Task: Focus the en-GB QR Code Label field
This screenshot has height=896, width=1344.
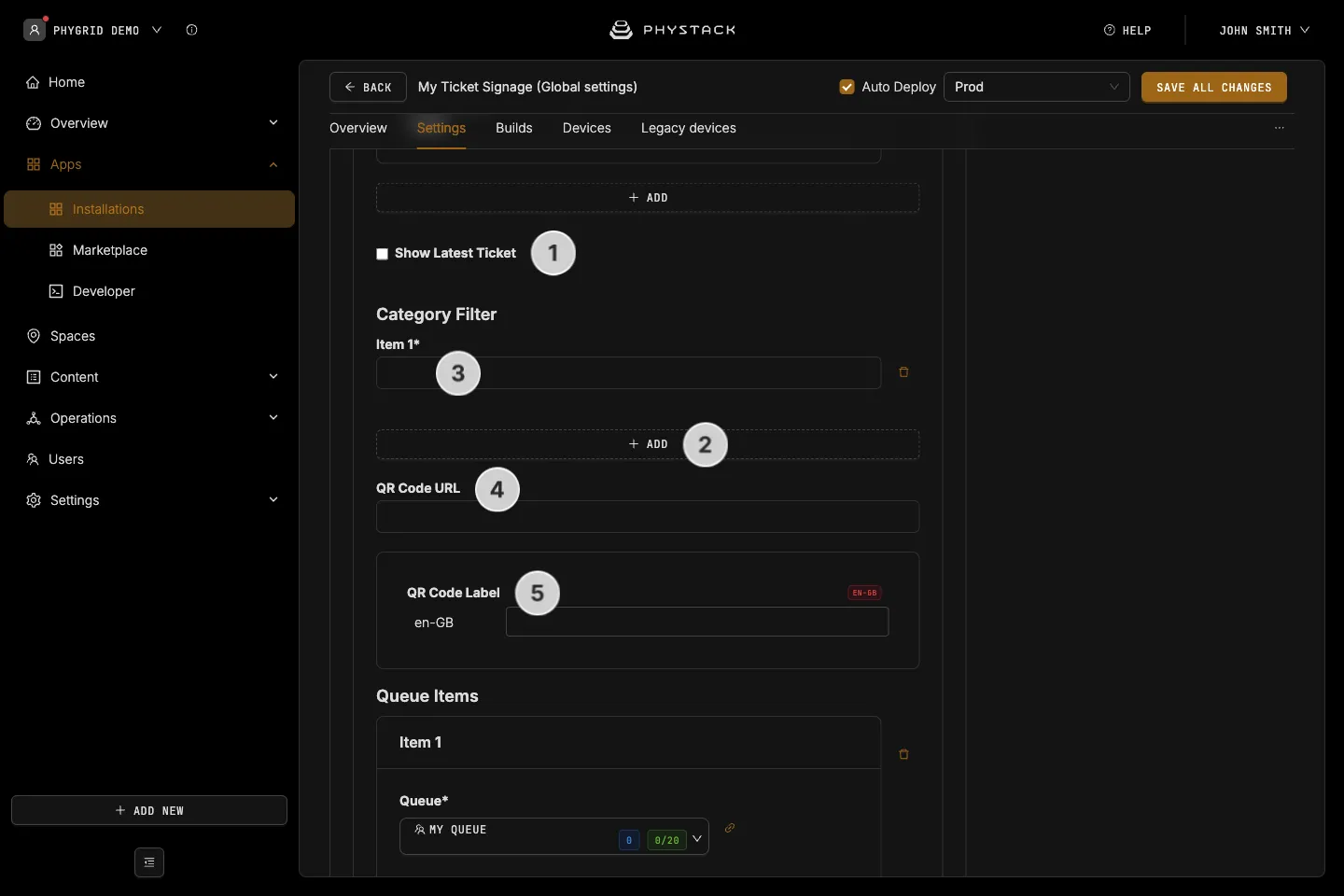Action: point(697,622)
